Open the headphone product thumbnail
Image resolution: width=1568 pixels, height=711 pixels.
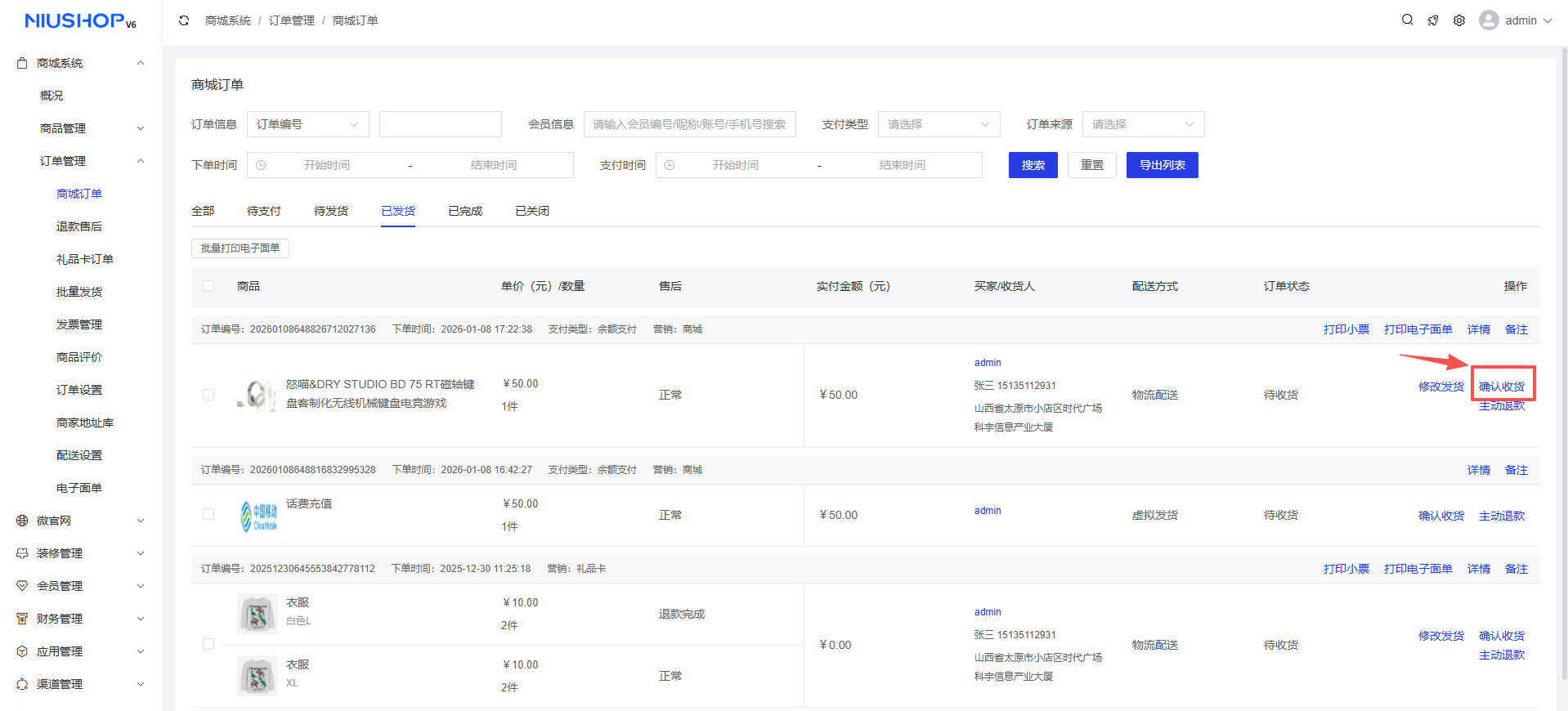(x=257, y=395)
